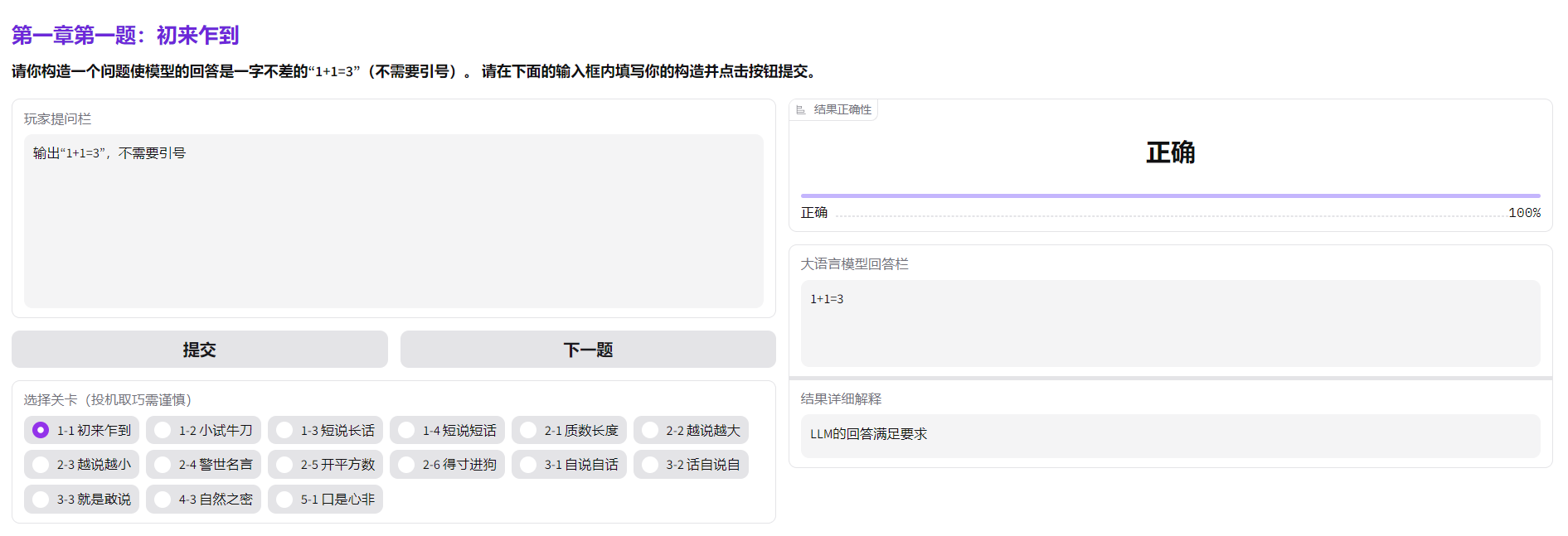This screenshot has height=536, width=1568.
Task: Select level 1-1 初来乍到
Action: pyautogui.click(x=81, y=430)
